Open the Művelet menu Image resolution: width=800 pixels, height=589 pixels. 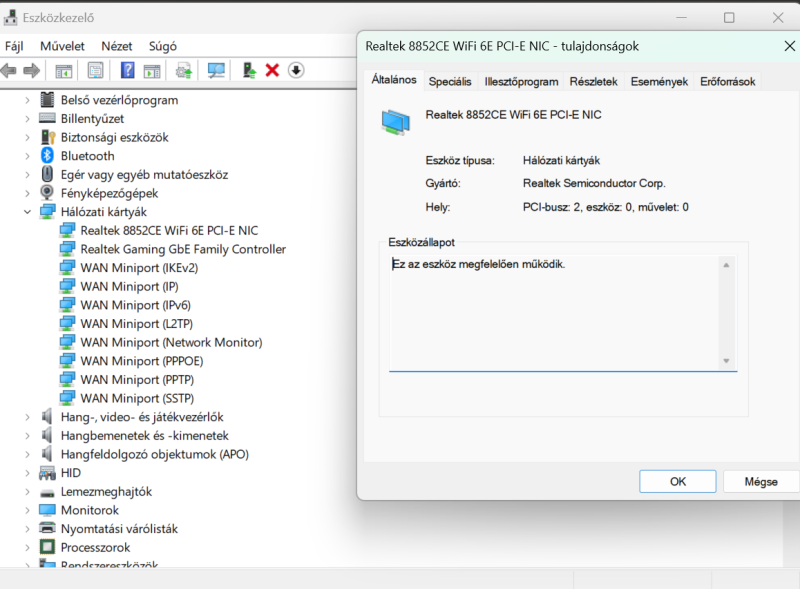(62, 46)
